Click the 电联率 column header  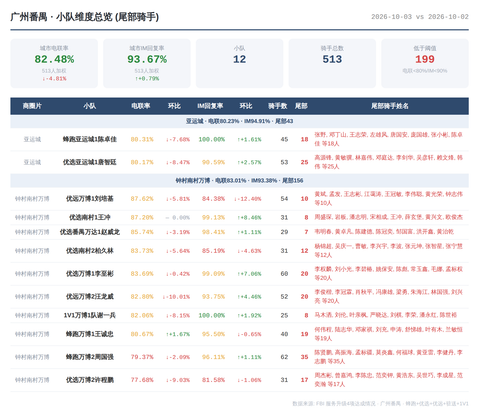pos(140,106)
